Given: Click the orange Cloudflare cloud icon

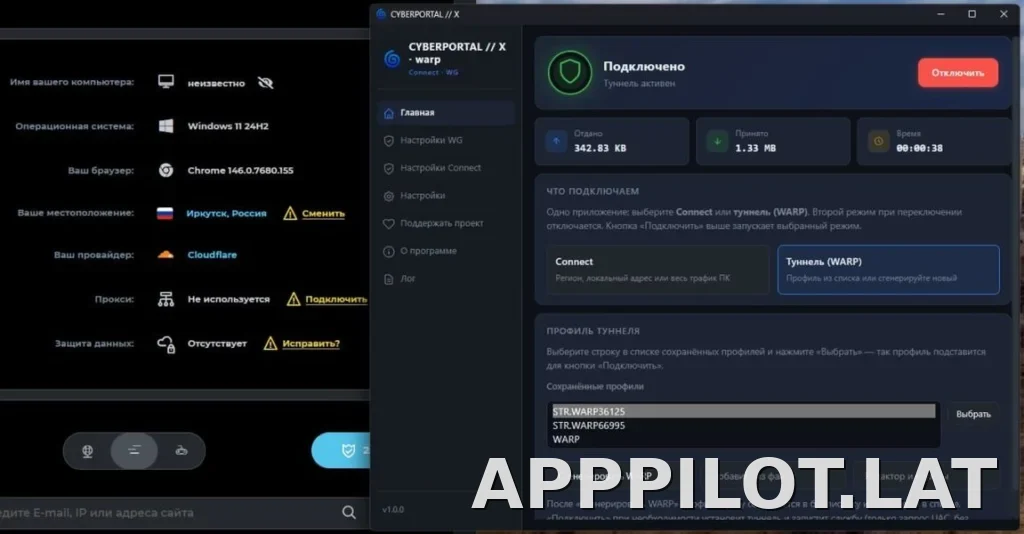Looking at the screenshot, I should tap(166, 255).
